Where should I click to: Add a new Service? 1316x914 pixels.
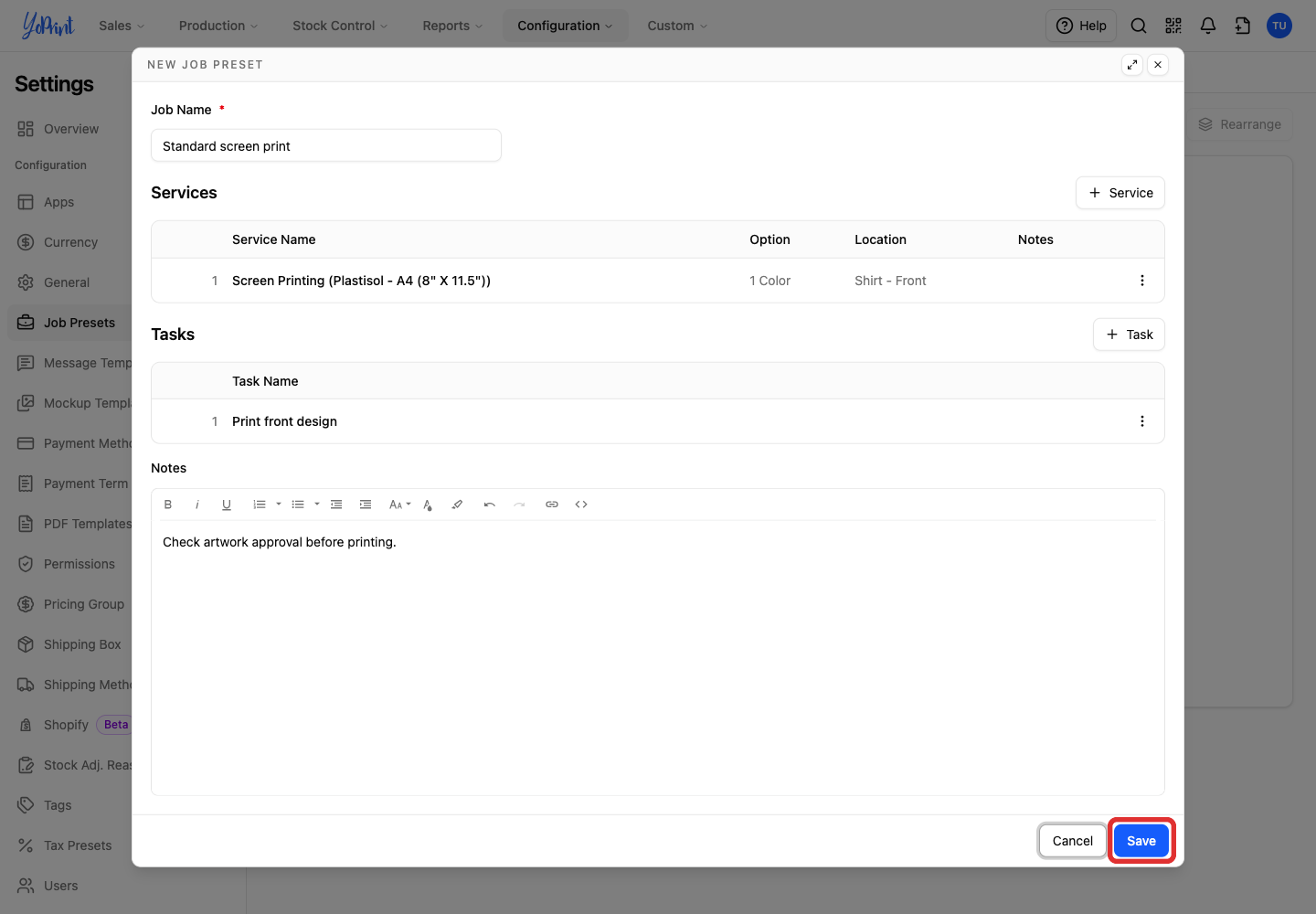tap(1120, 193)
